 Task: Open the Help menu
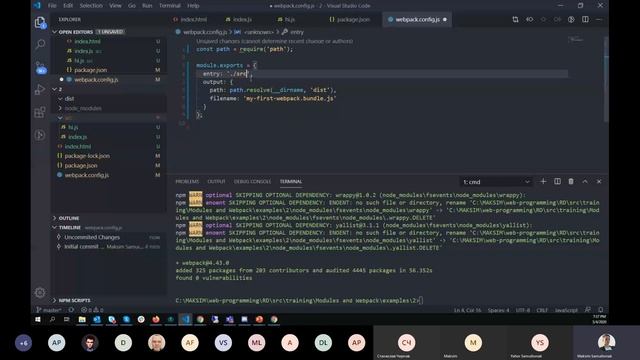[193, 6]
